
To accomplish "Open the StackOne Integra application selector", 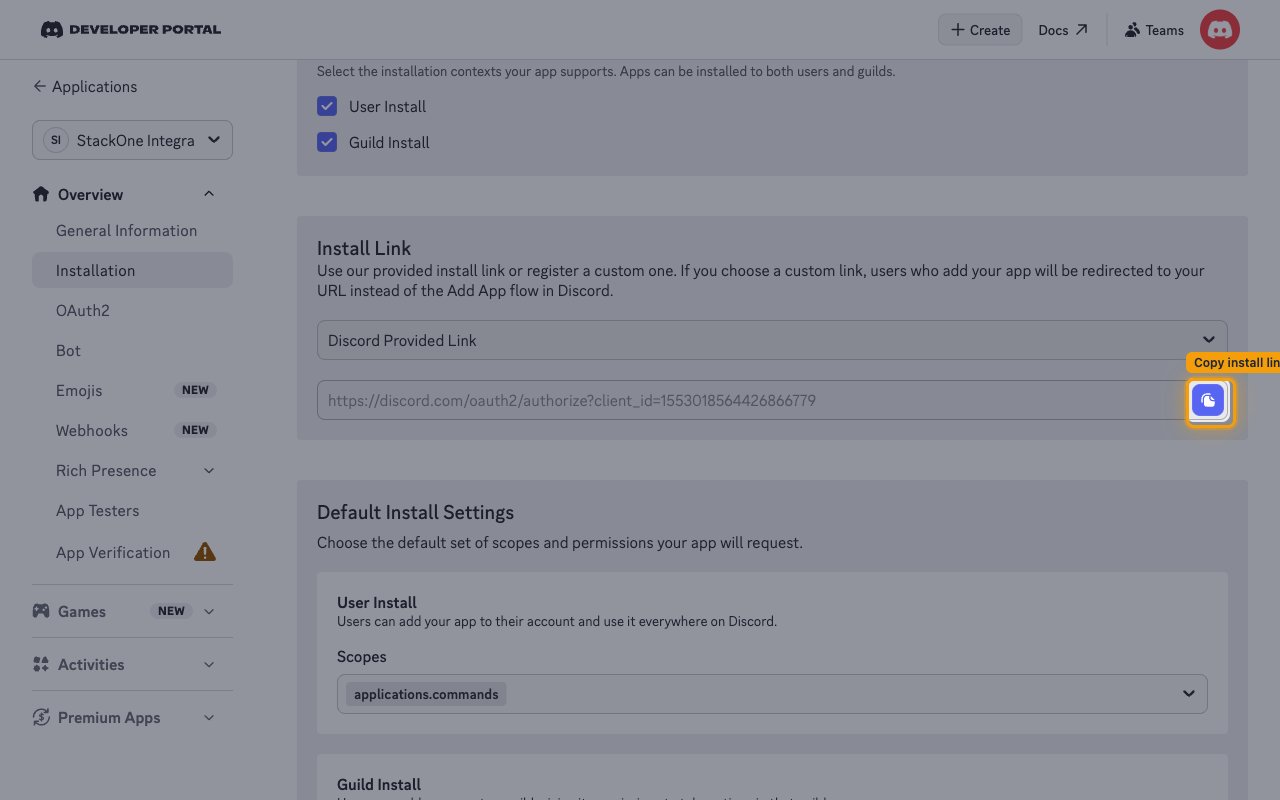I will (132, 140).
